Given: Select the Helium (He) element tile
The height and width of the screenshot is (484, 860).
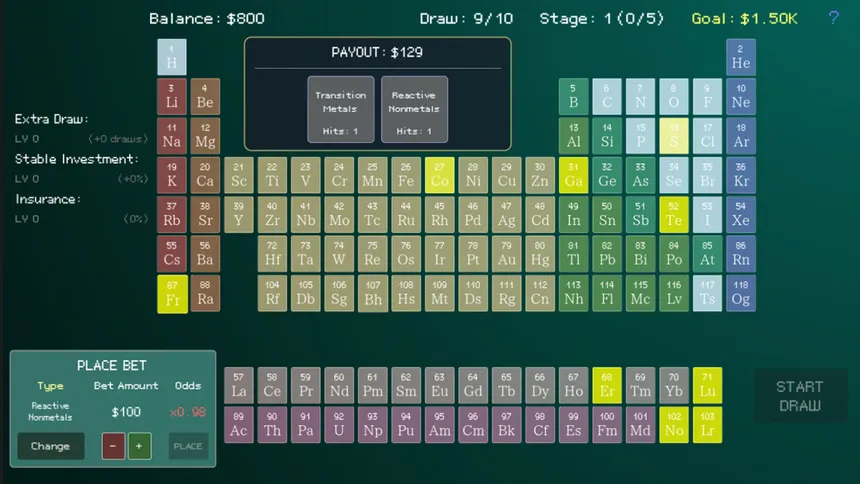Looking at the screenshot, I should click(741, 57).
